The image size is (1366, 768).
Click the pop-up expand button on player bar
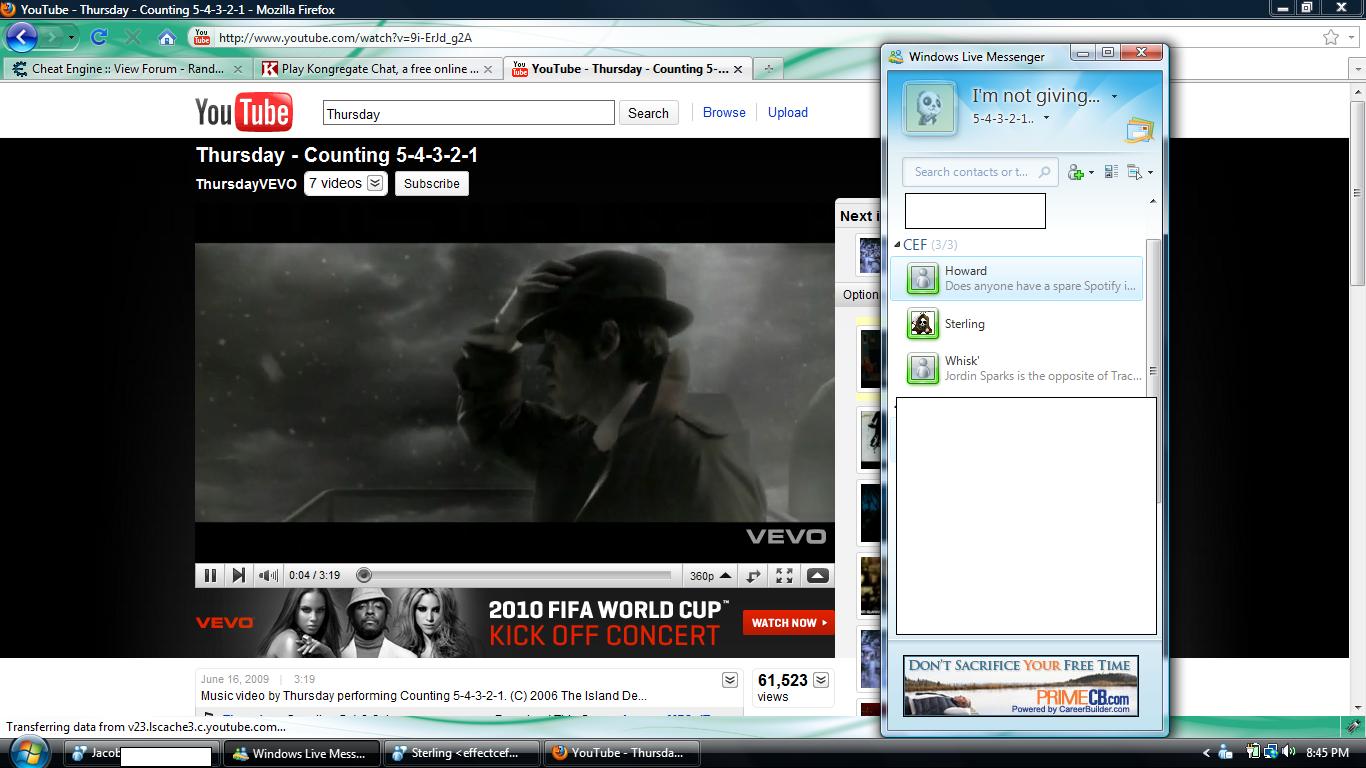point(817,575)
